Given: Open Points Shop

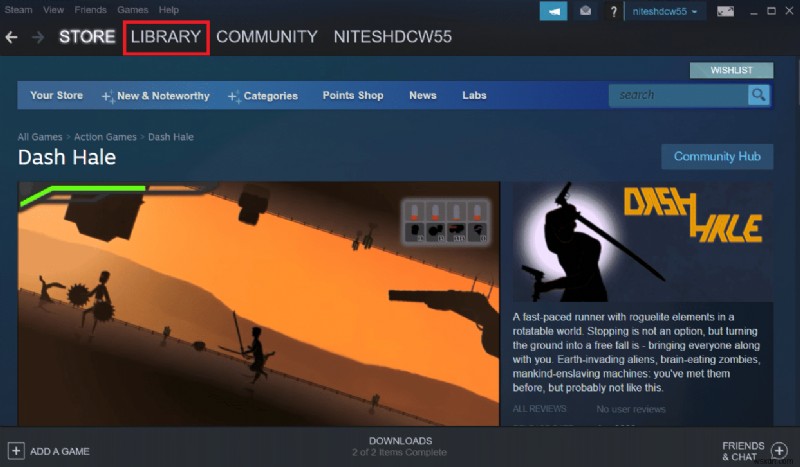Looking at the screenshot, I should tap(353, 95).
